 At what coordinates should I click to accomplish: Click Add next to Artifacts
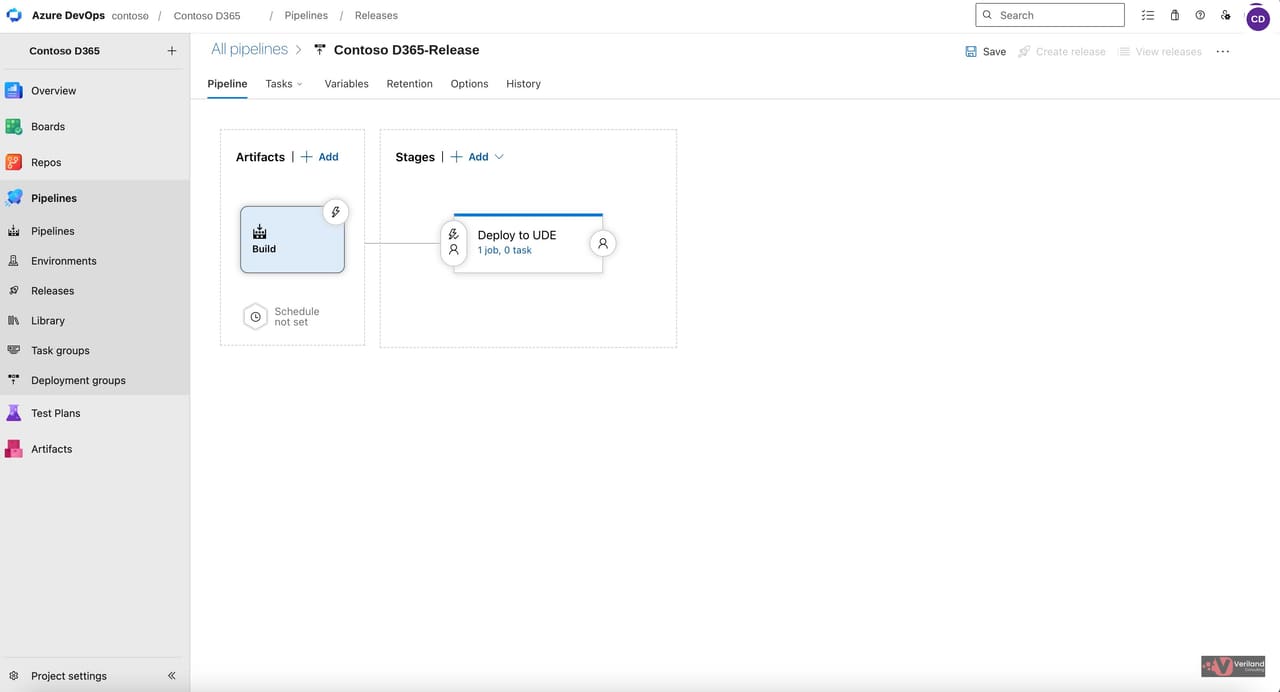coord(320,157)
